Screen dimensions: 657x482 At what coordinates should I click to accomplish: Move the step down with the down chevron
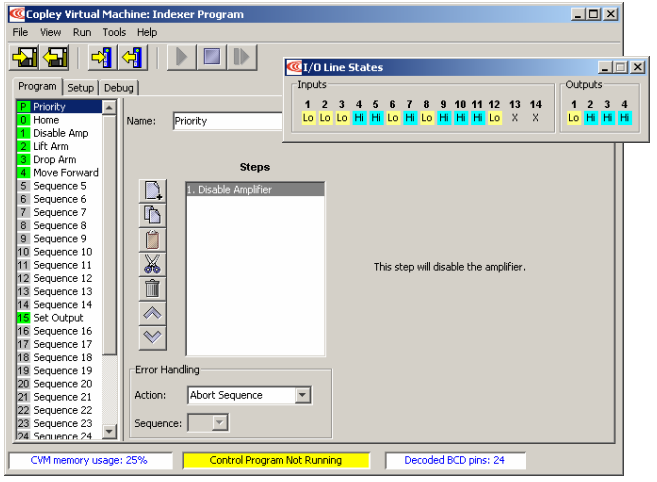coord(153,337)
